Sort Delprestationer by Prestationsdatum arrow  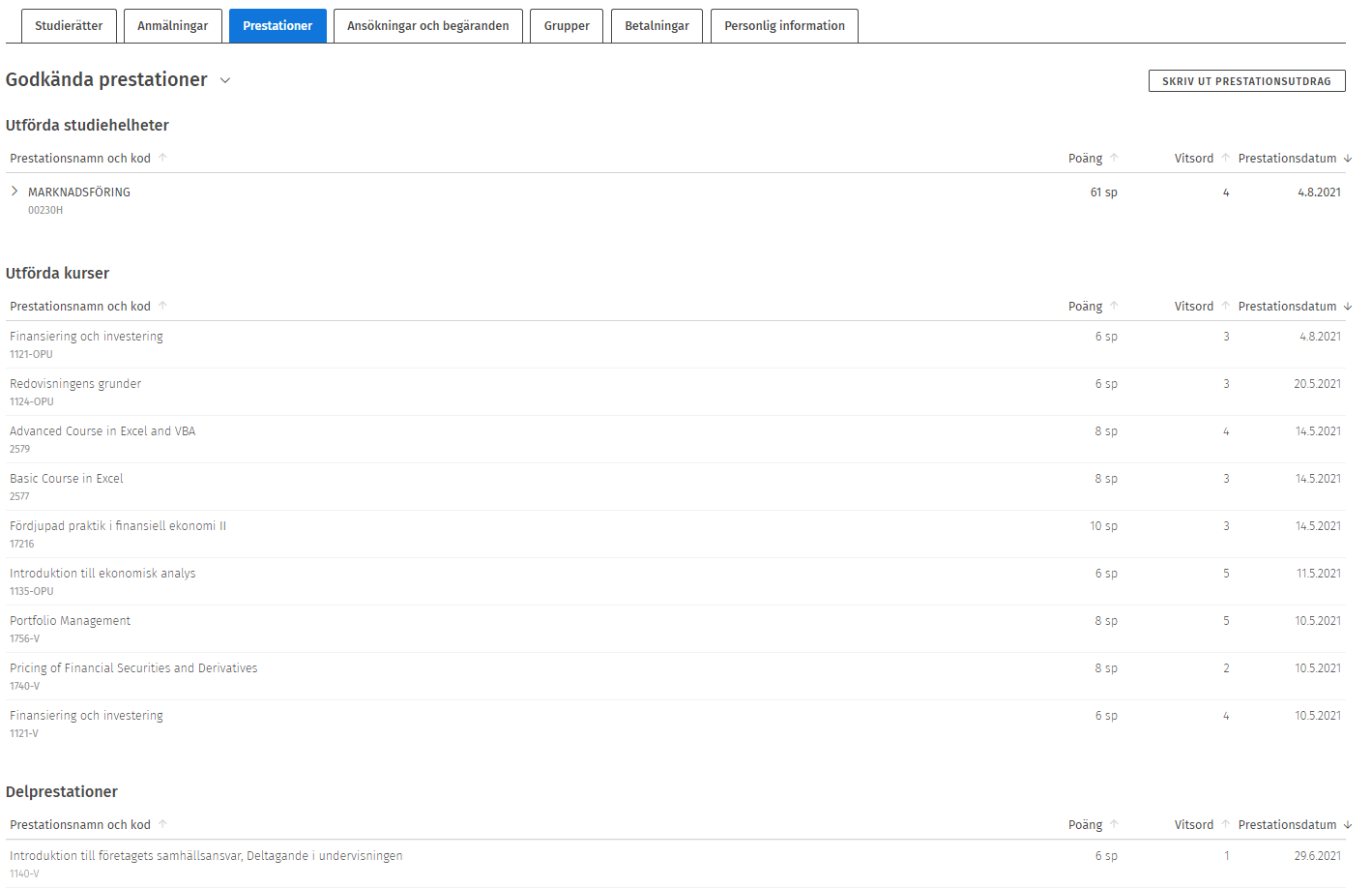(1347, 825)
